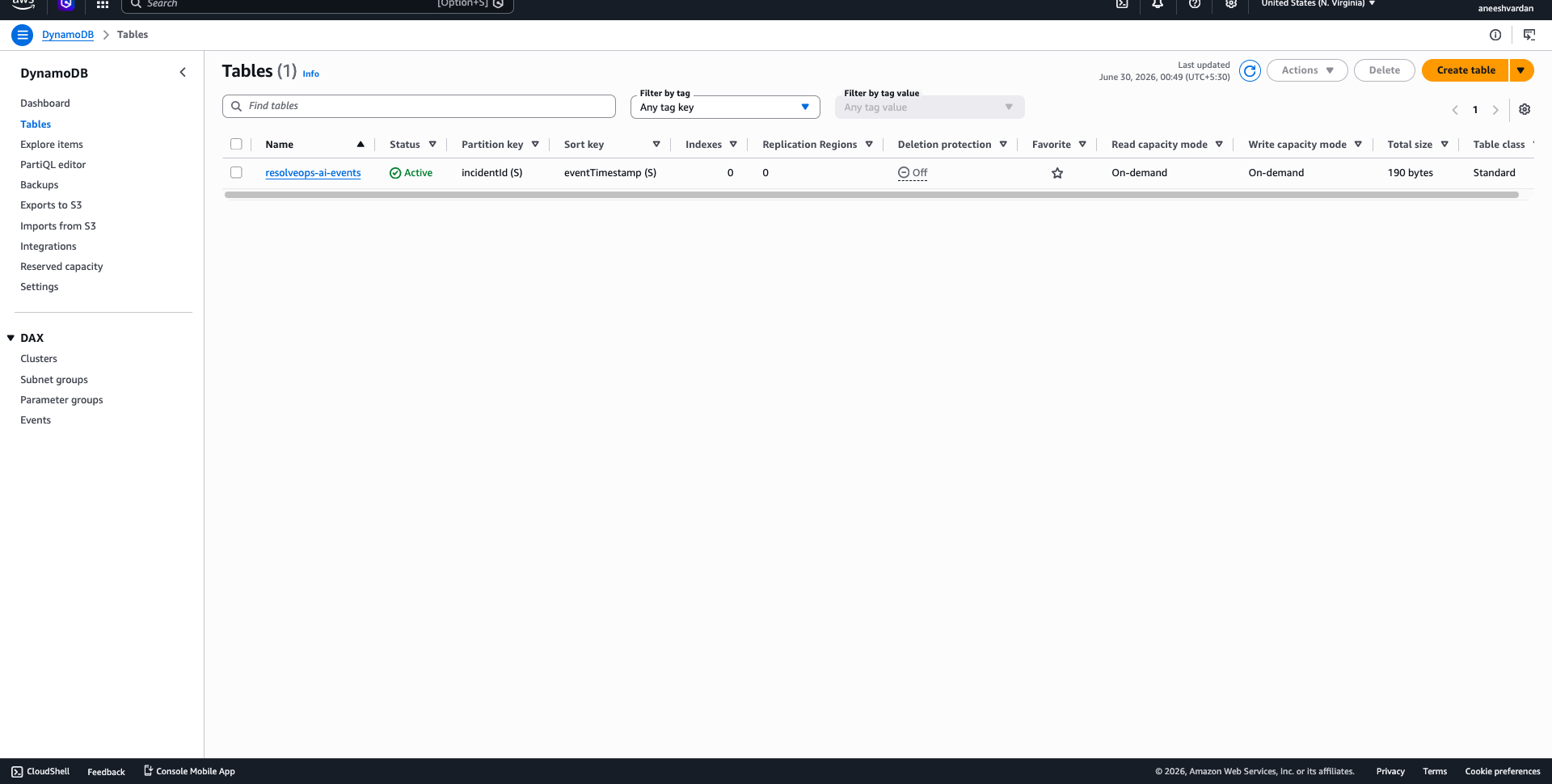The image size is (1552, 784).
Task: Click the Amazon Q icon in top bar
Action: point(66,4)
